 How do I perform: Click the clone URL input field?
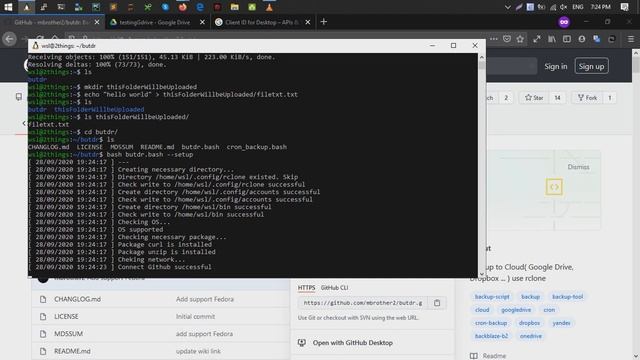pyautogui.click(x=363, y=303)
